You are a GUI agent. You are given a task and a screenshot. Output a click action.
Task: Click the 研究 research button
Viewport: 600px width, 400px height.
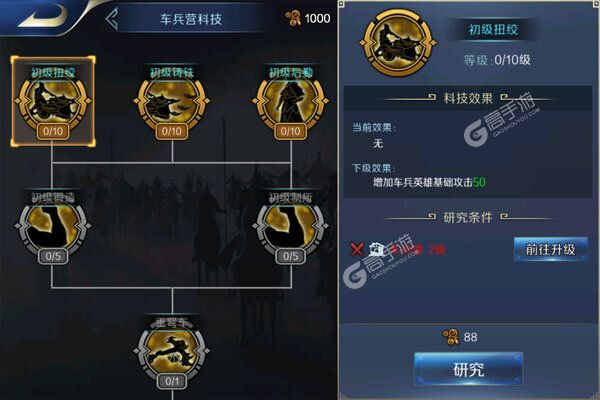[x=469, y=369]
